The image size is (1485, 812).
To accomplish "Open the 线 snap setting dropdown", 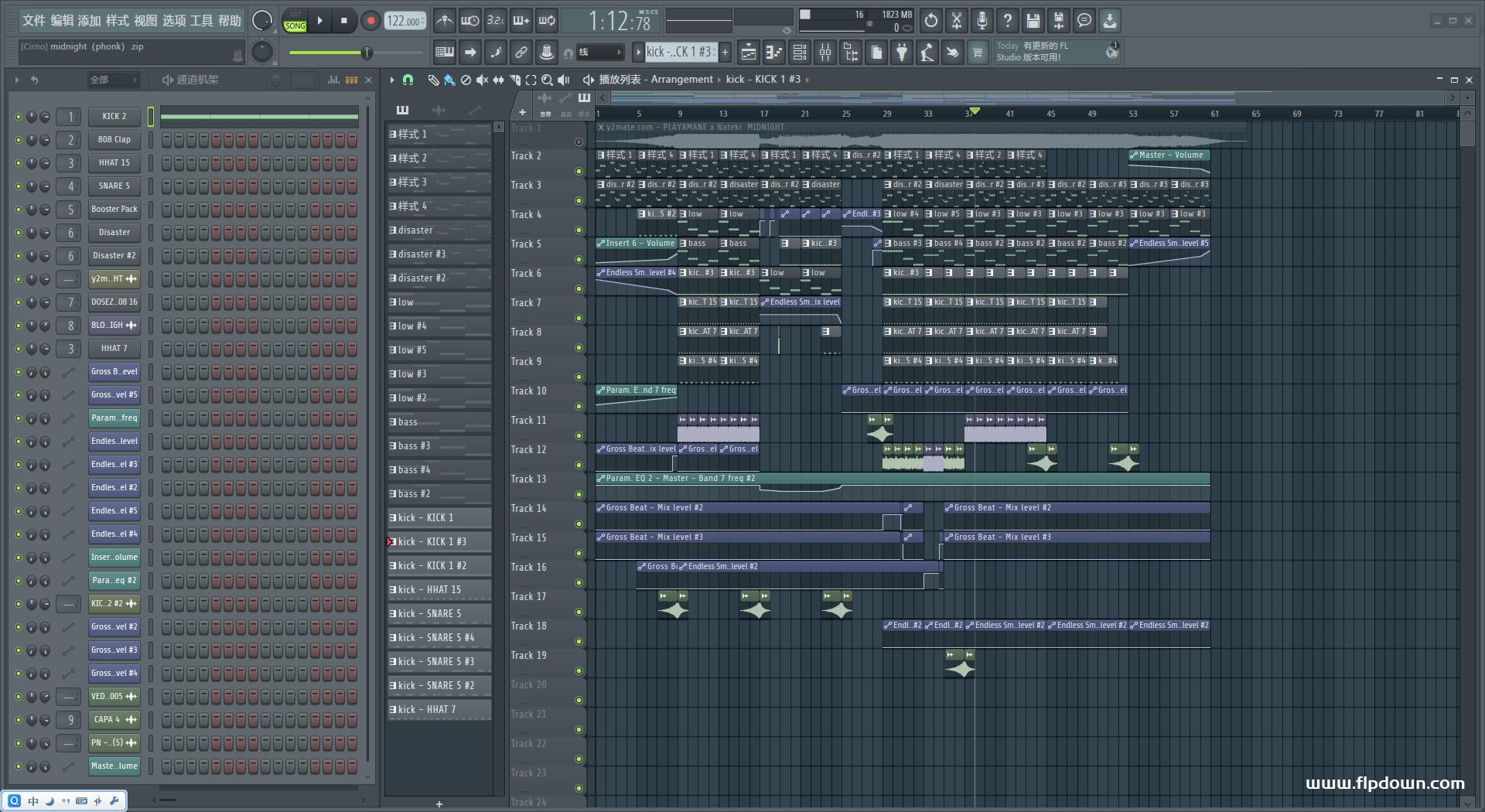I will coord(601,53).
